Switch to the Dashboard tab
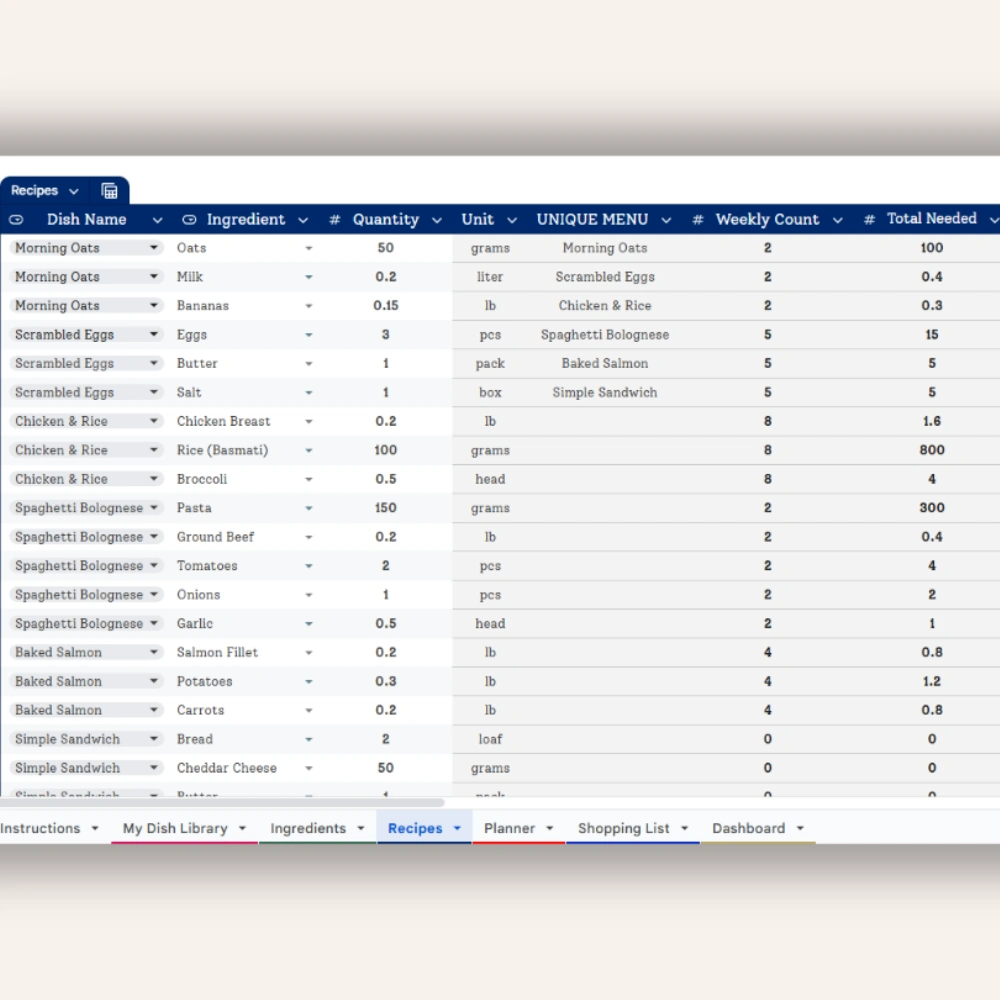This screenshot has width=1000, height=1000. pyautogui.click(x=750, y=828)
